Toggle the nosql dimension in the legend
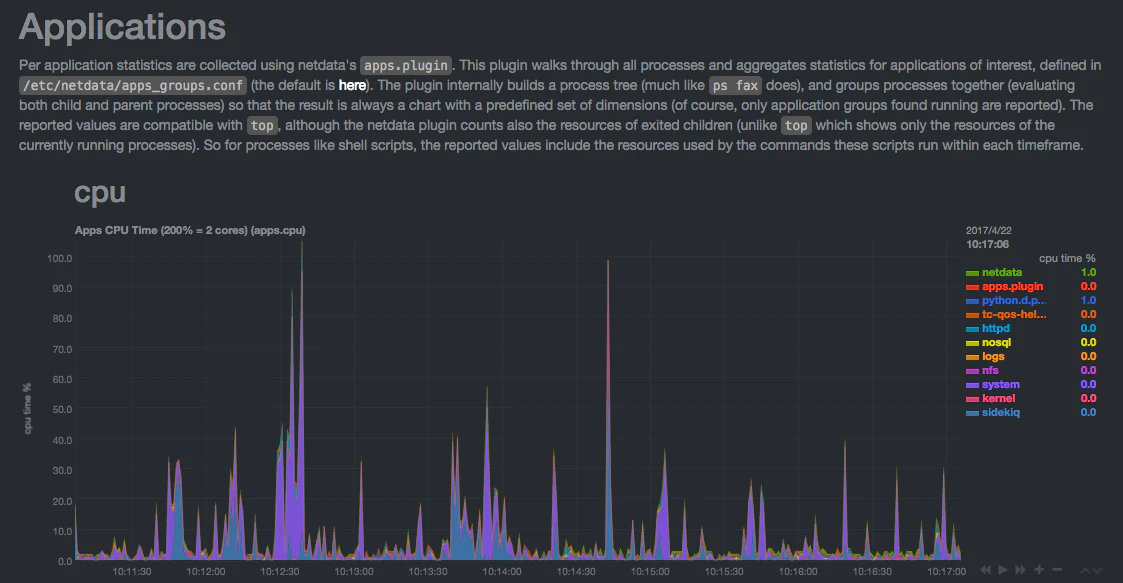1123x583 pixels. pyautogui.click(x=996, y=342)
